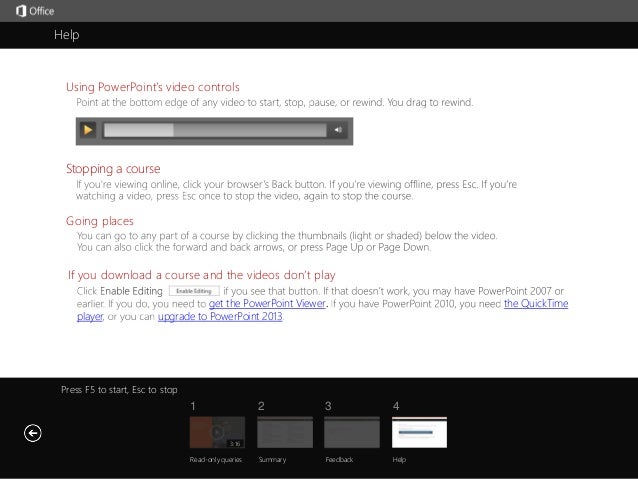Mute using the speaker volume icon
Viewport: 638px width, 479px height.
pos(338,130)
